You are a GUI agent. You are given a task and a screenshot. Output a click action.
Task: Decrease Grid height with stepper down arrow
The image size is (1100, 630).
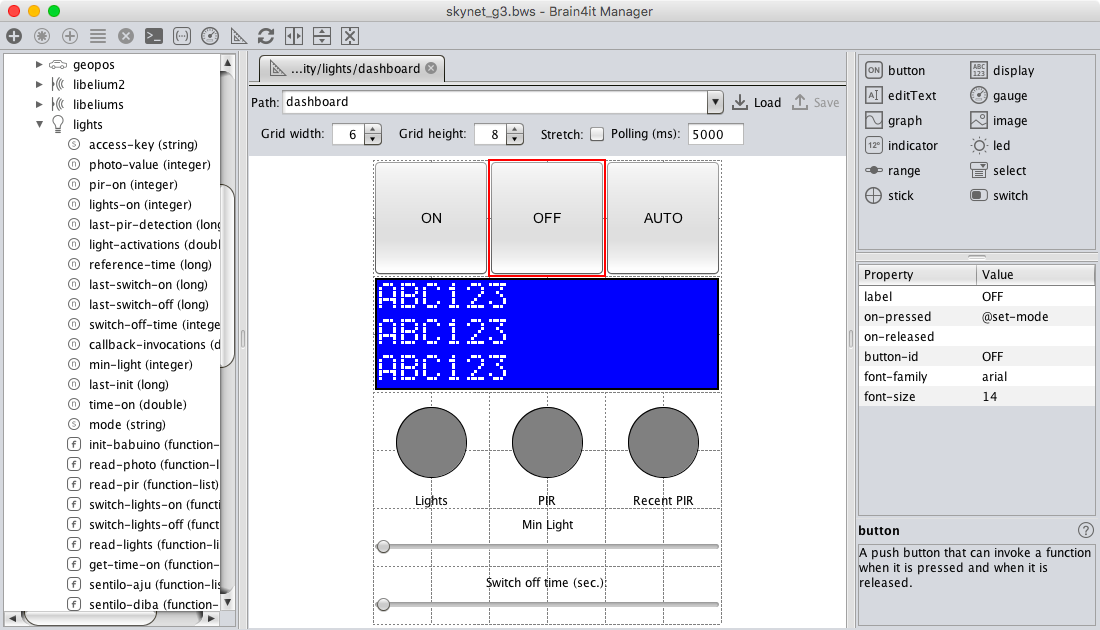515,140
